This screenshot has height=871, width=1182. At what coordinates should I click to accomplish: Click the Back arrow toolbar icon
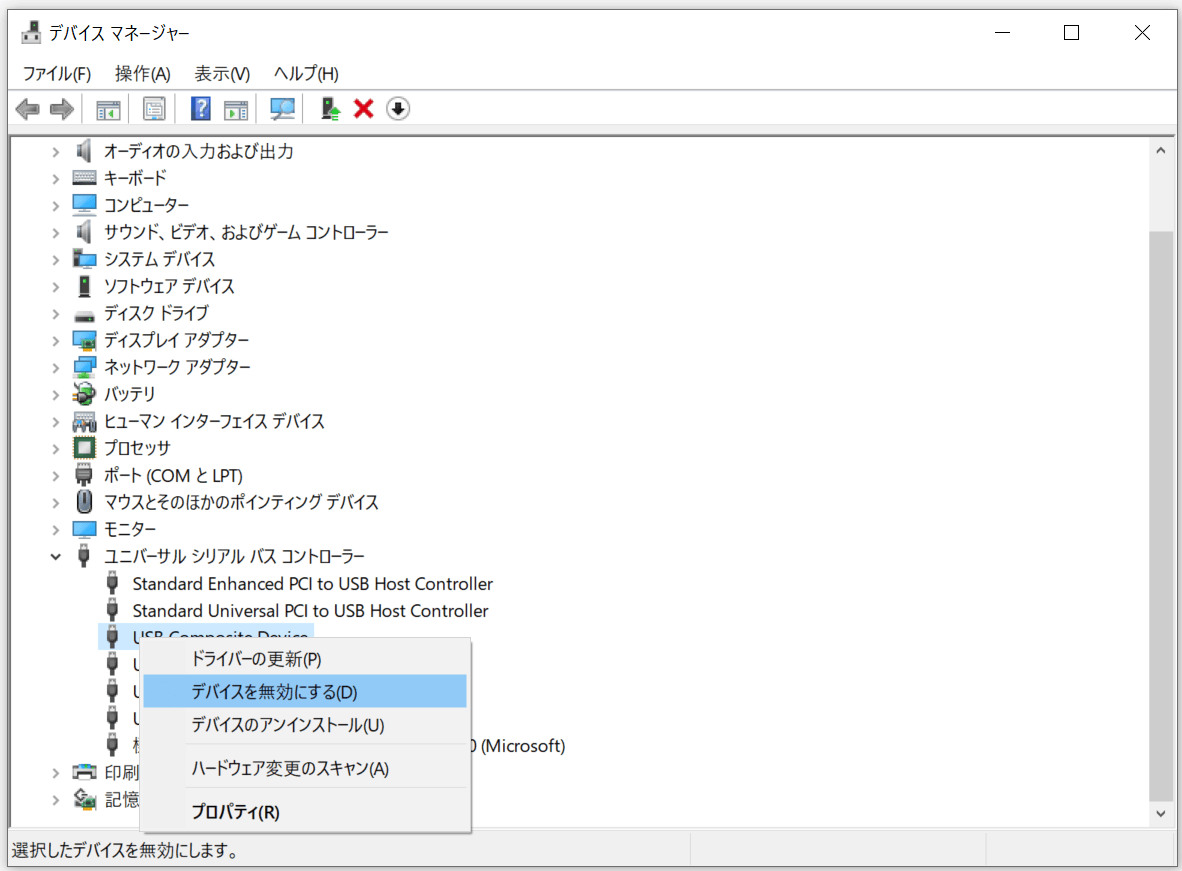pyautogui.click(x=28, y=109)
